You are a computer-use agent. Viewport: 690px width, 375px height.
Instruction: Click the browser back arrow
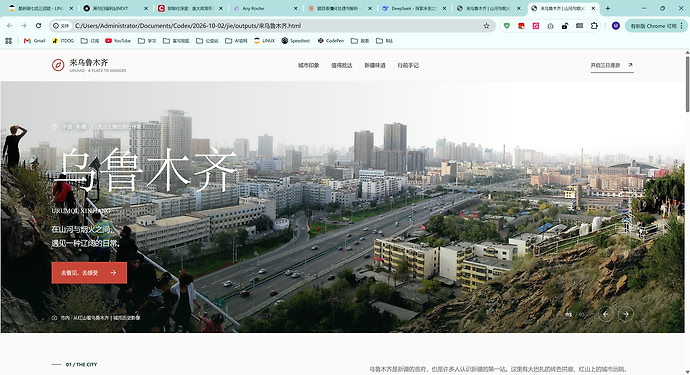10,26
